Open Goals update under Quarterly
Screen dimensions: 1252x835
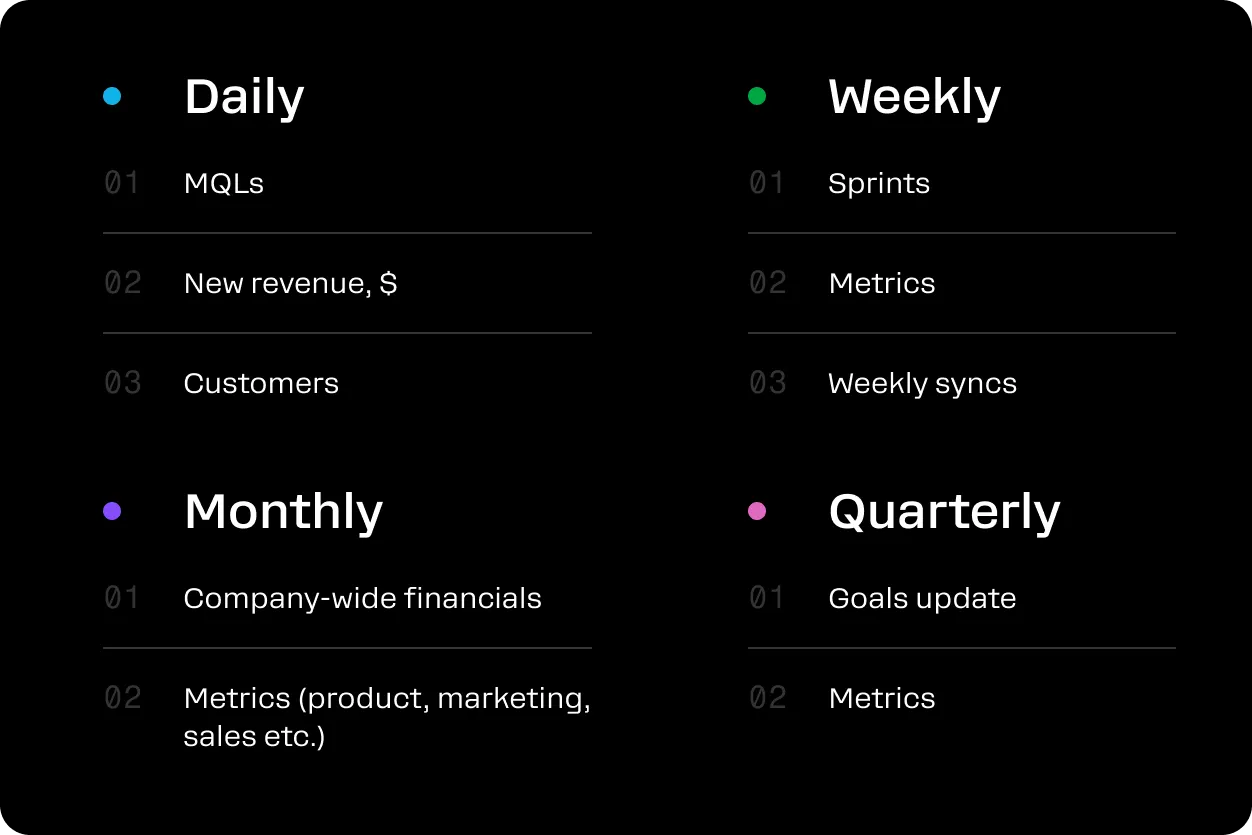[x=922, y=599]
